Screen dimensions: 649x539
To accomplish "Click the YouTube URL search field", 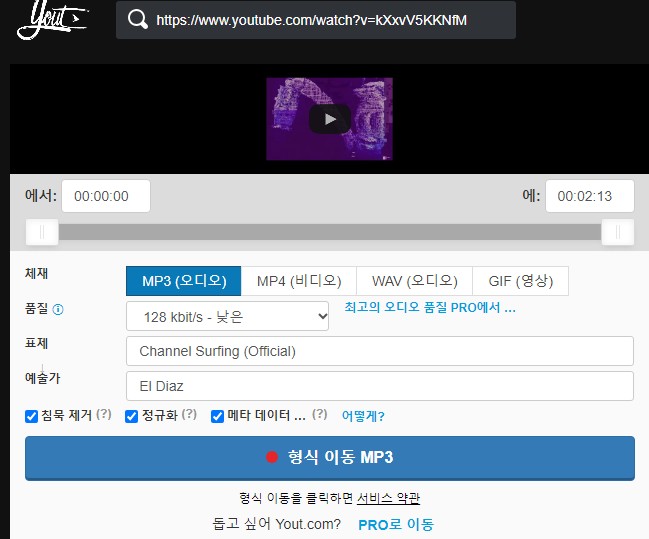I will tap(316, 20).
